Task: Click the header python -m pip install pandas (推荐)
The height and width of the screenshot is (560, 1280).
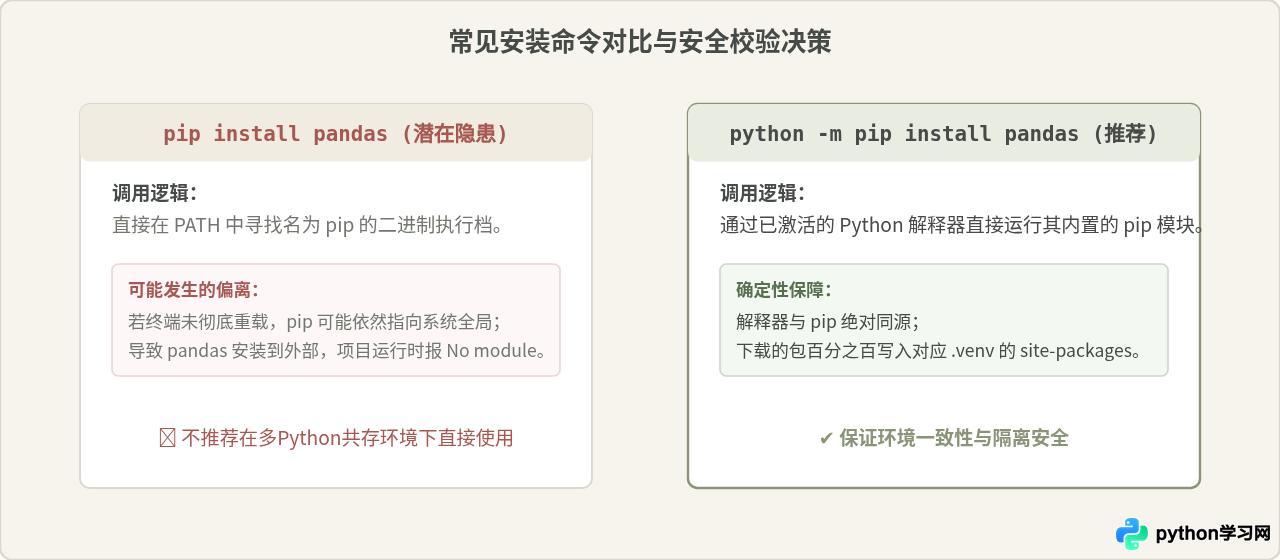Action: (x=944, y=133)
